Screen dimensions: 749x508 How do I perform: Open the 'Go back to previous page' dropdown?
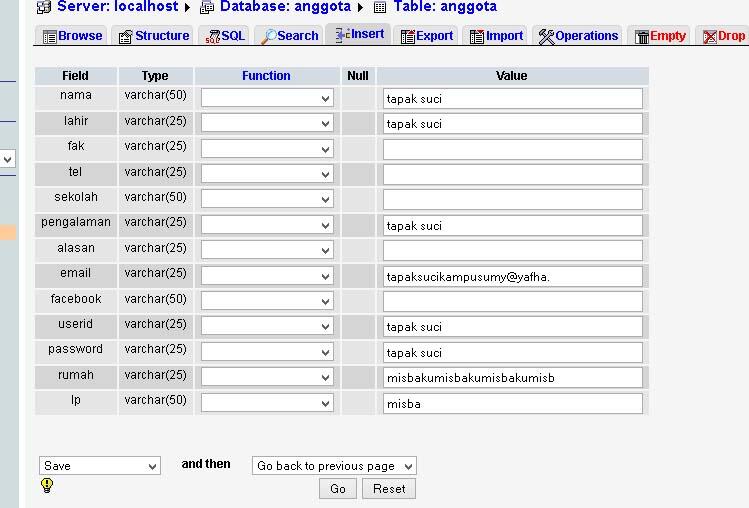pos(334,465)
